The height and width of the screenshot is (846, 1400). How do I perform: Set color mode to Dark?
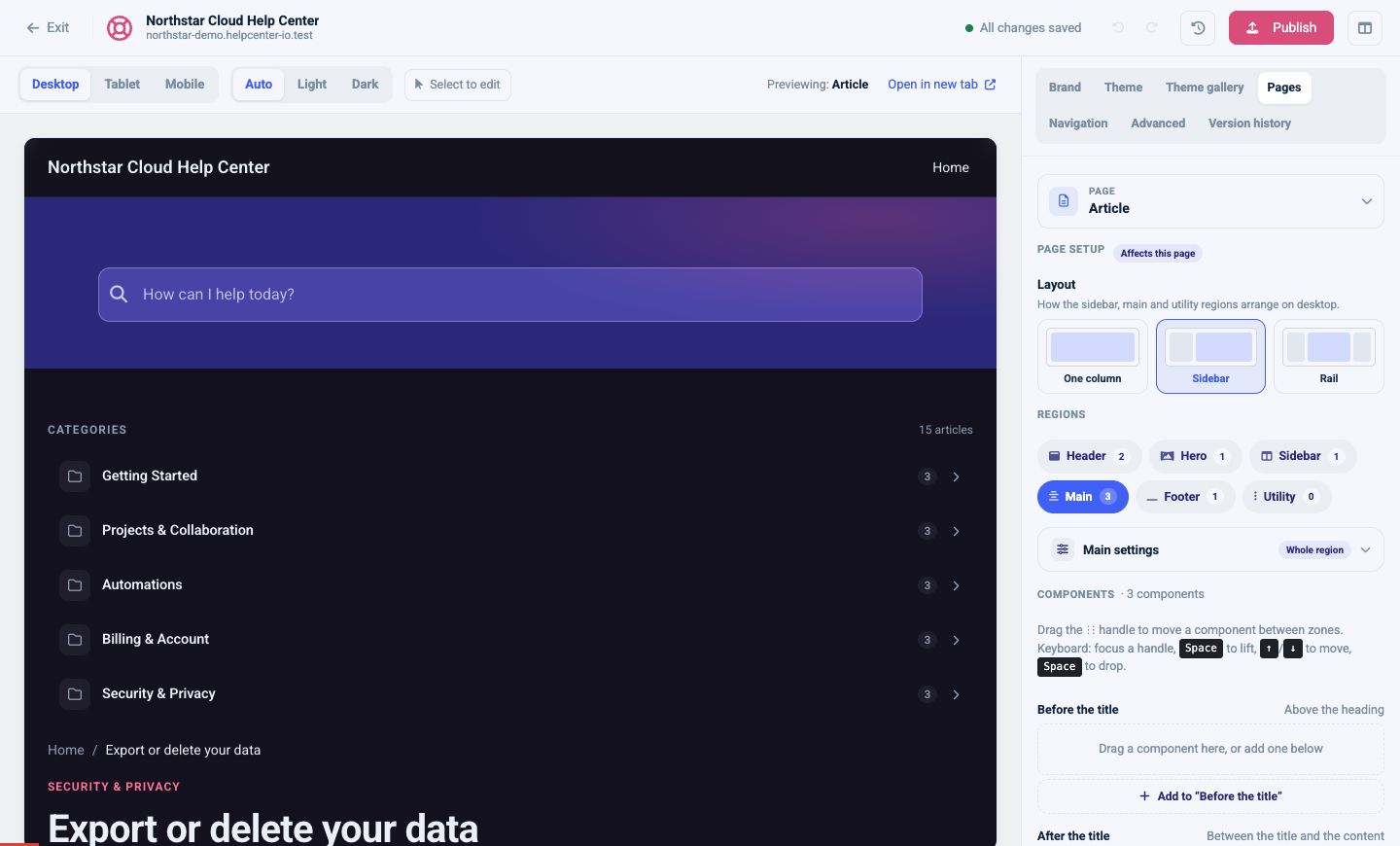tap(366, 85)
